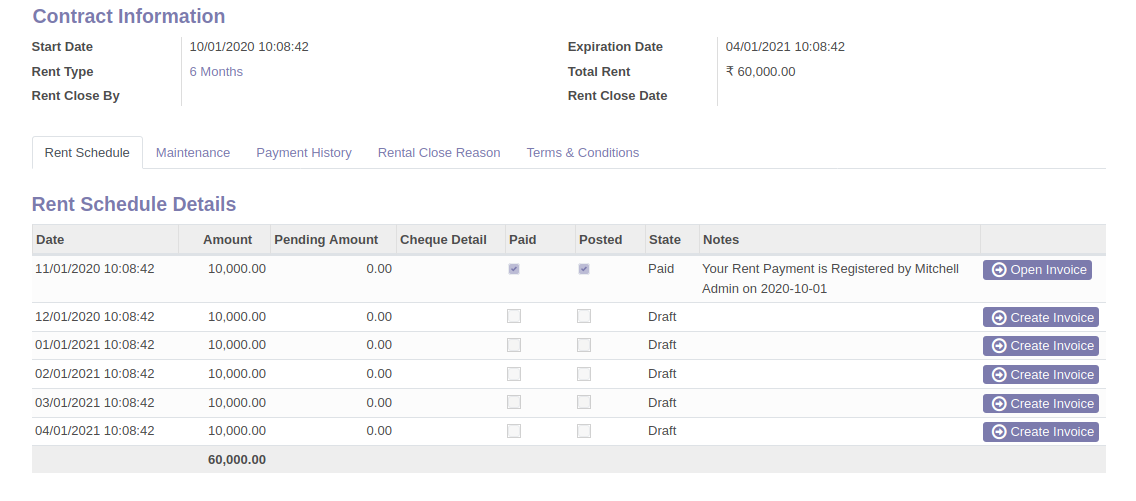Image resolution: width=1136 pixels, height=501 pixels.
Task: Check Posted box for 12/01/2020 row
Action: coord(584,316)
